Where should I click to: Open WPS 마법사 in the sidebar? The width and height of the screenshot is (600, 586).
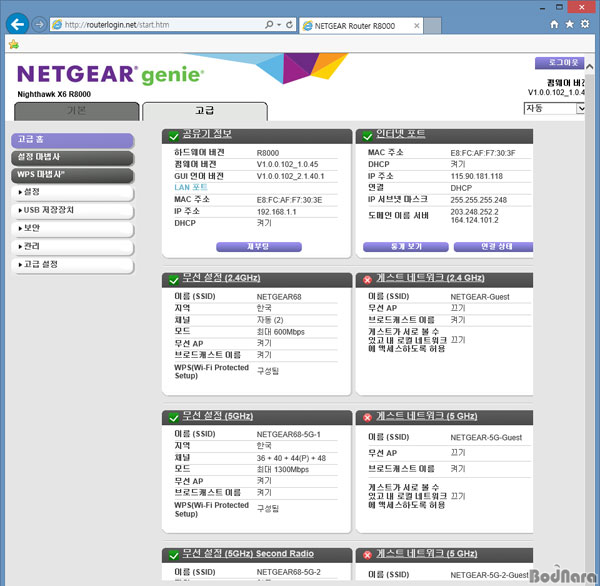[x=72, y=175]
